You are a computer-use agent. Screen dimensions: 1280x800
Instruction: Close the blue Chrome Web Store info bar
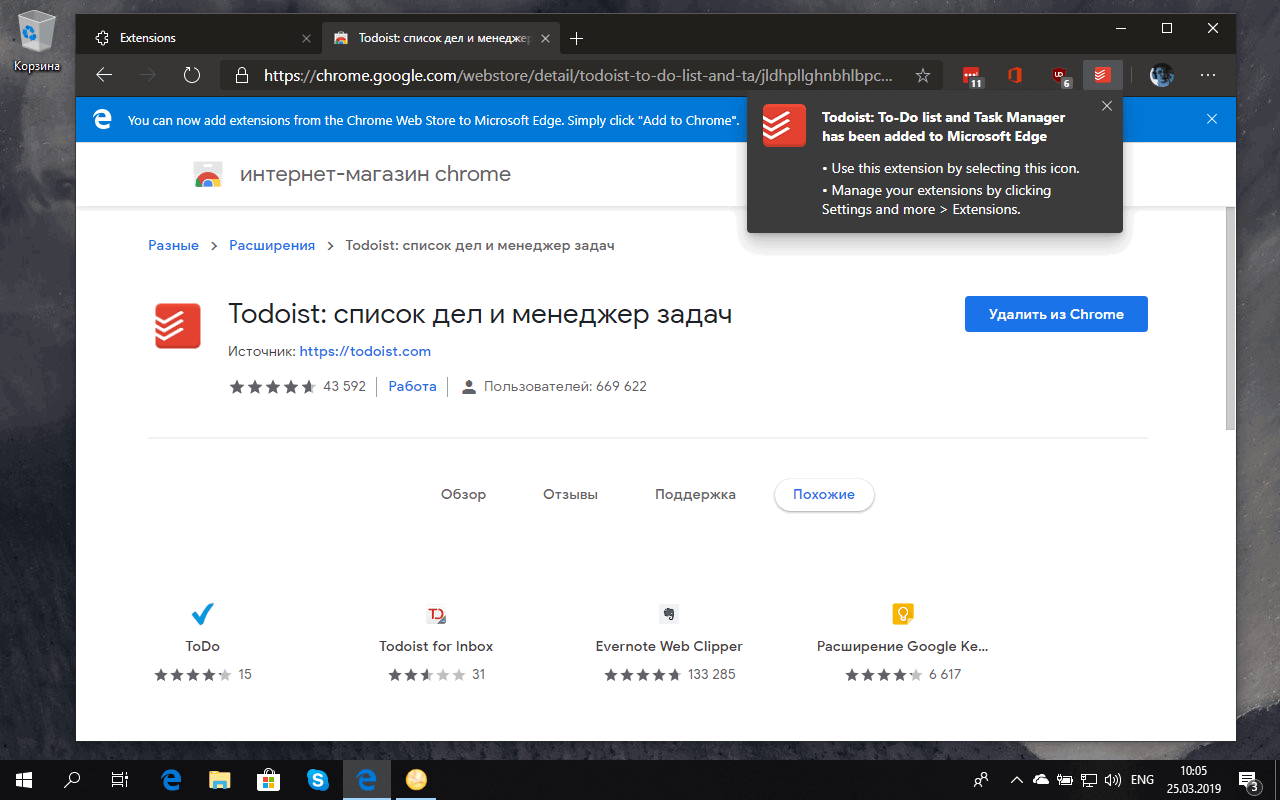[x=1212, y=119]
